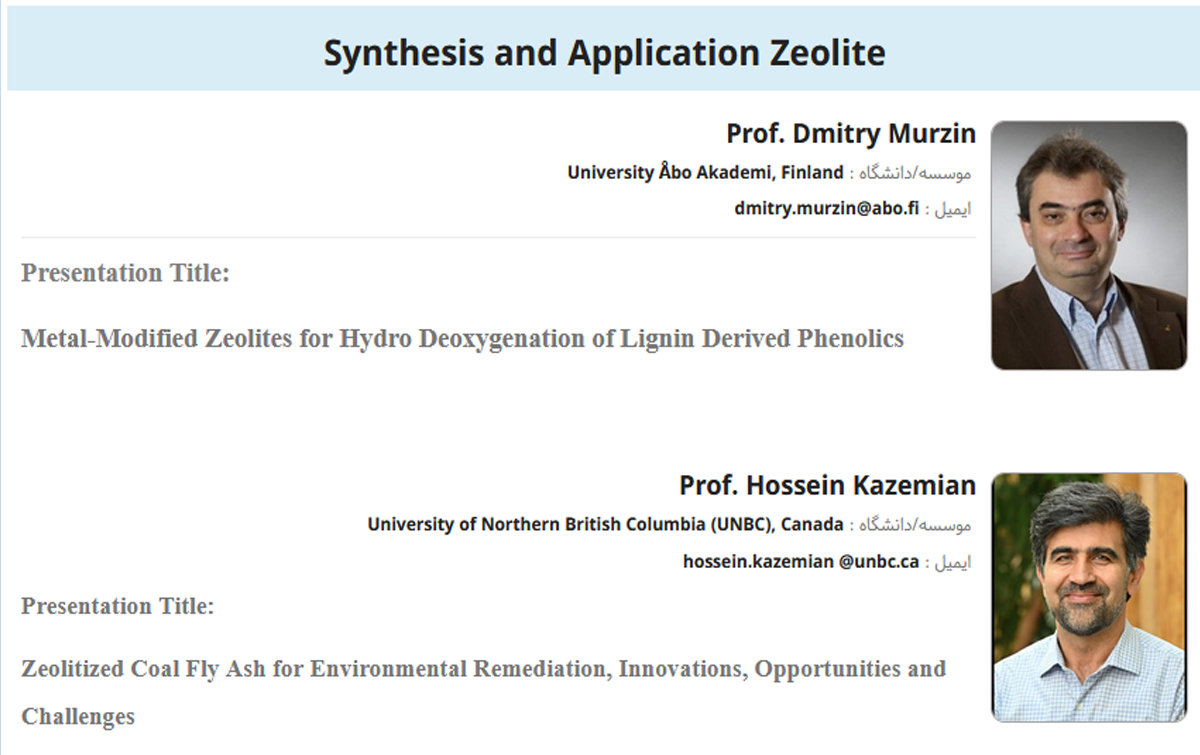
Task: Open Prof. Hossein Kazemian's name heading
Action: [827, 486]
